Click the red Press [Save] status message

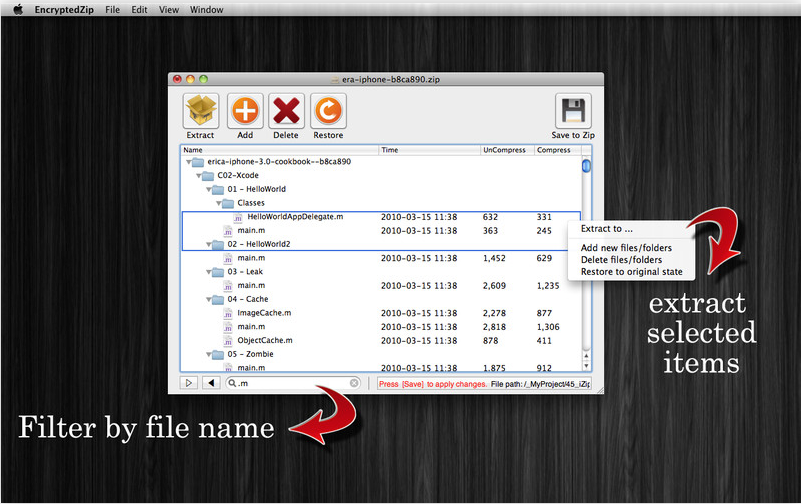[433, 384]
